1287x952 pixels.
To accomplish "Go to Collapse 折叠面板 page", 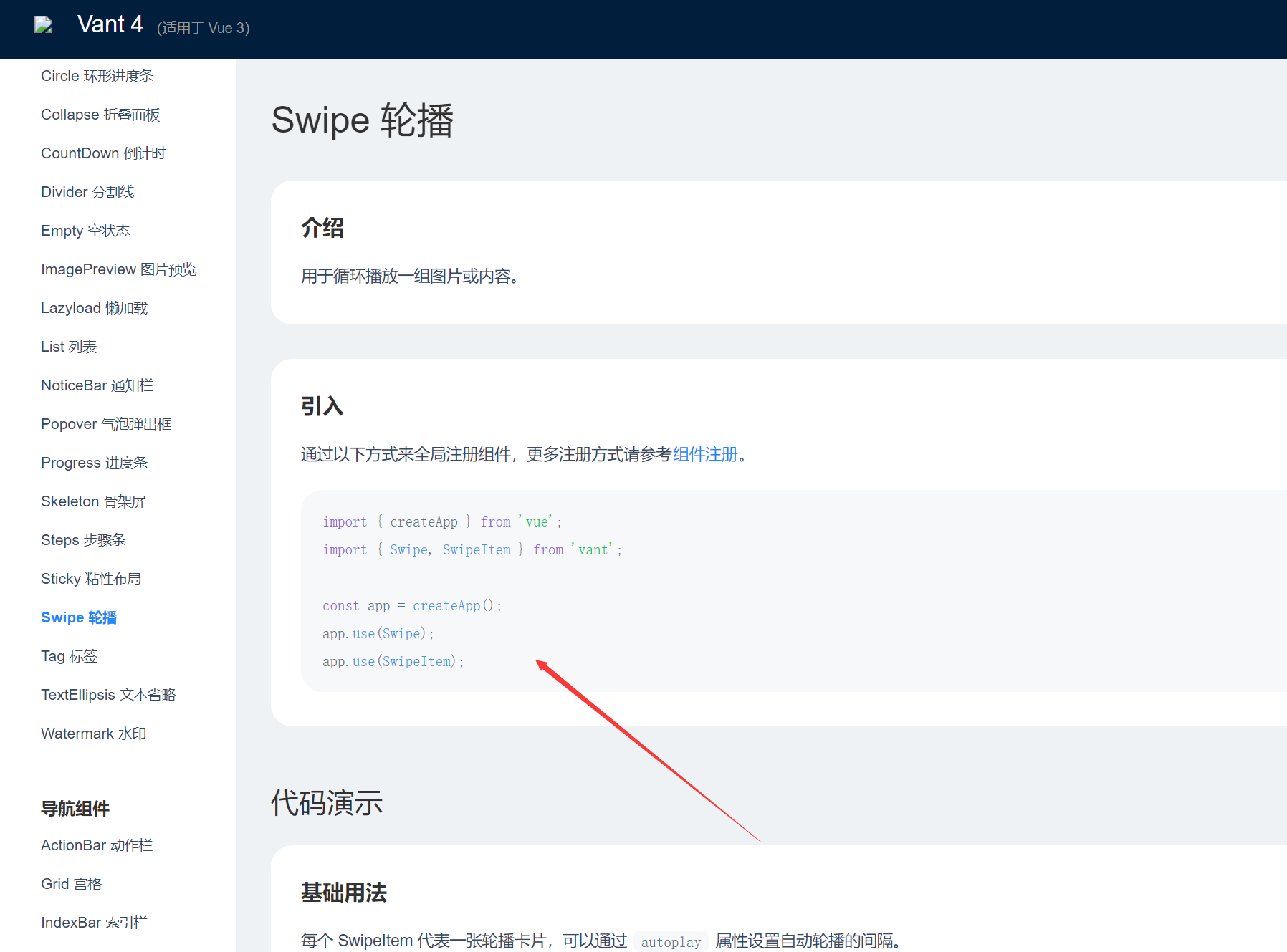I will [100, 115].
